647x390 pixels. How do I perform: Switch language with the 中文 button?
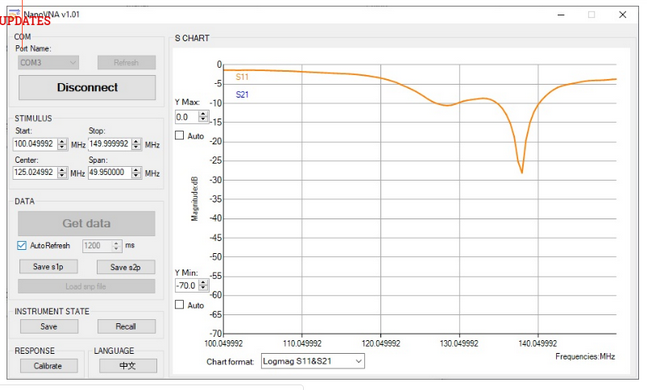[x=128, y=366]
